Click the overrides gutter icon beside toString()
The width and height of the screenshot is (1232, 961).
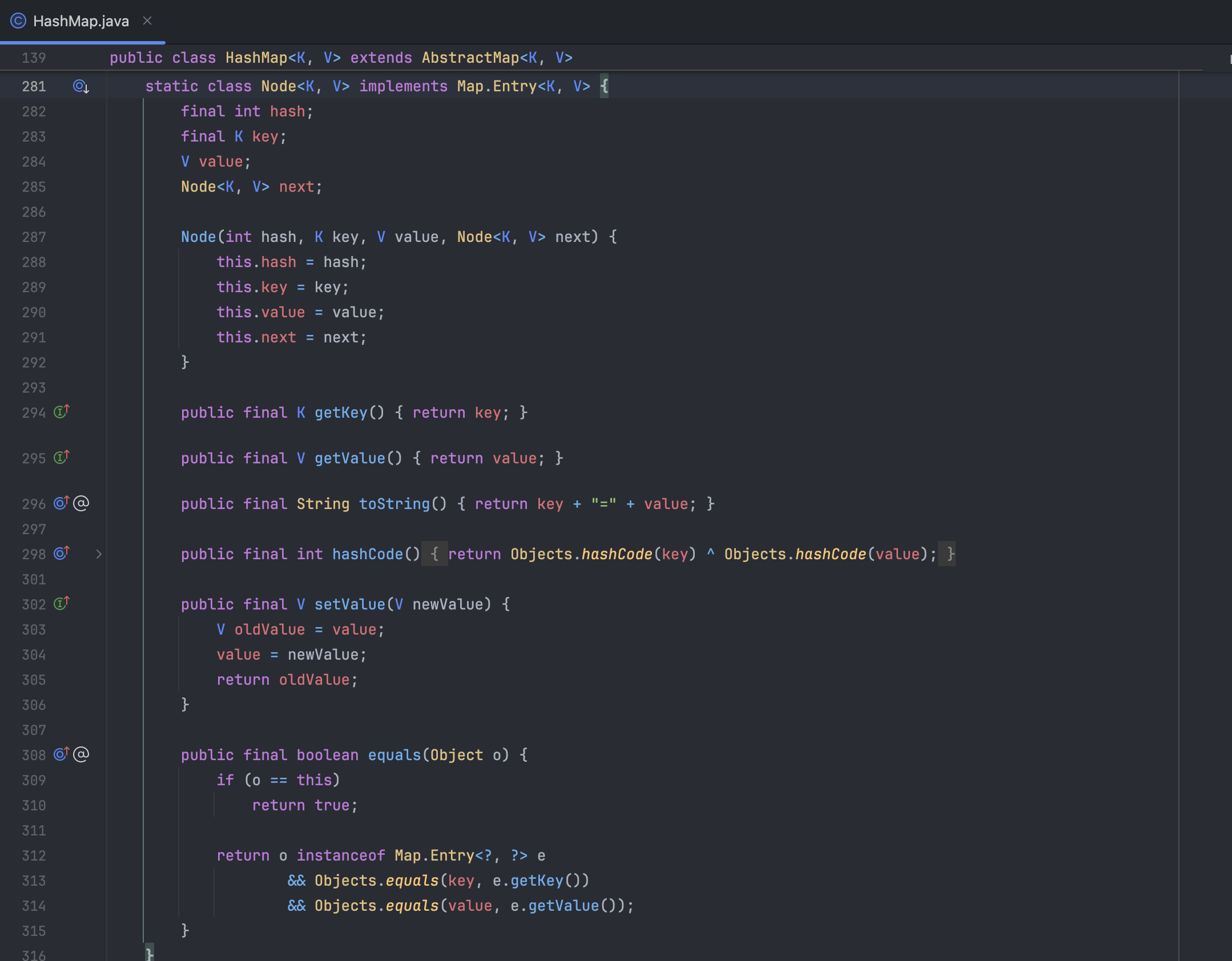pos(61,503)
